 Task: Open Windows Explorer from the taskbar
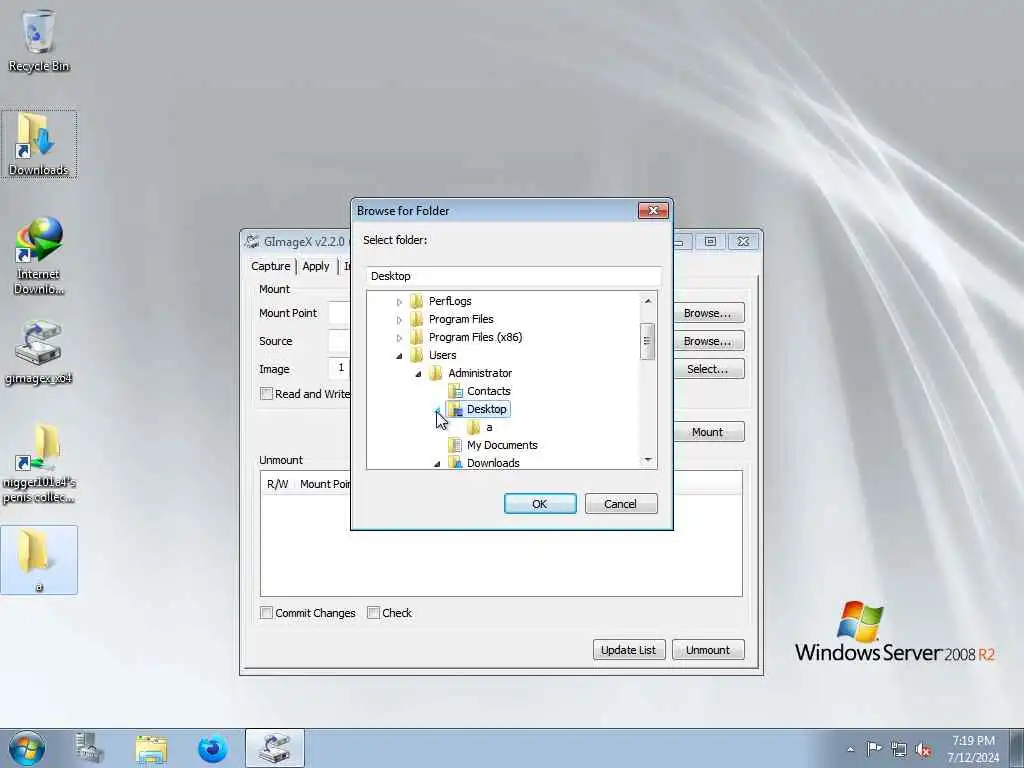[x=151, y=748]
